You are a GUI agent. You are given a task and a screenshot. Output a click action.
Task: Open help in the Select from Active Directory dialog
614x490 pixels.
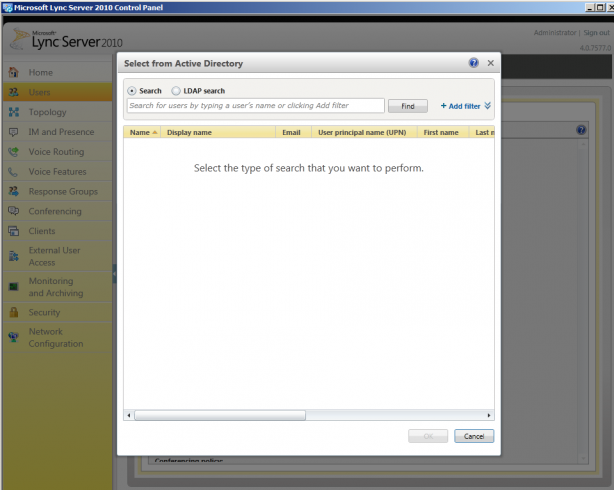click(474, 63)
